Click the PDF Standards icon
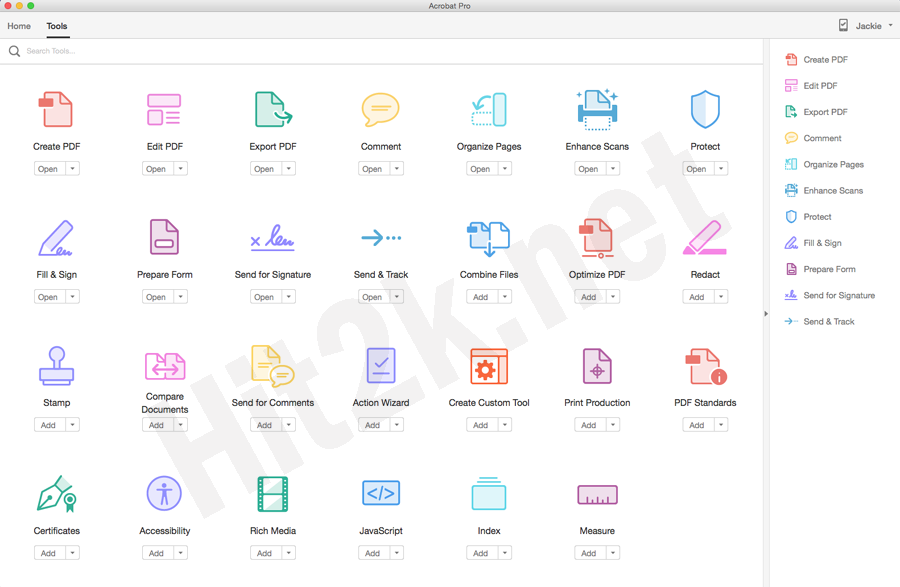Image resolution: width=900 pixels, height=587 pixels. 705,366
